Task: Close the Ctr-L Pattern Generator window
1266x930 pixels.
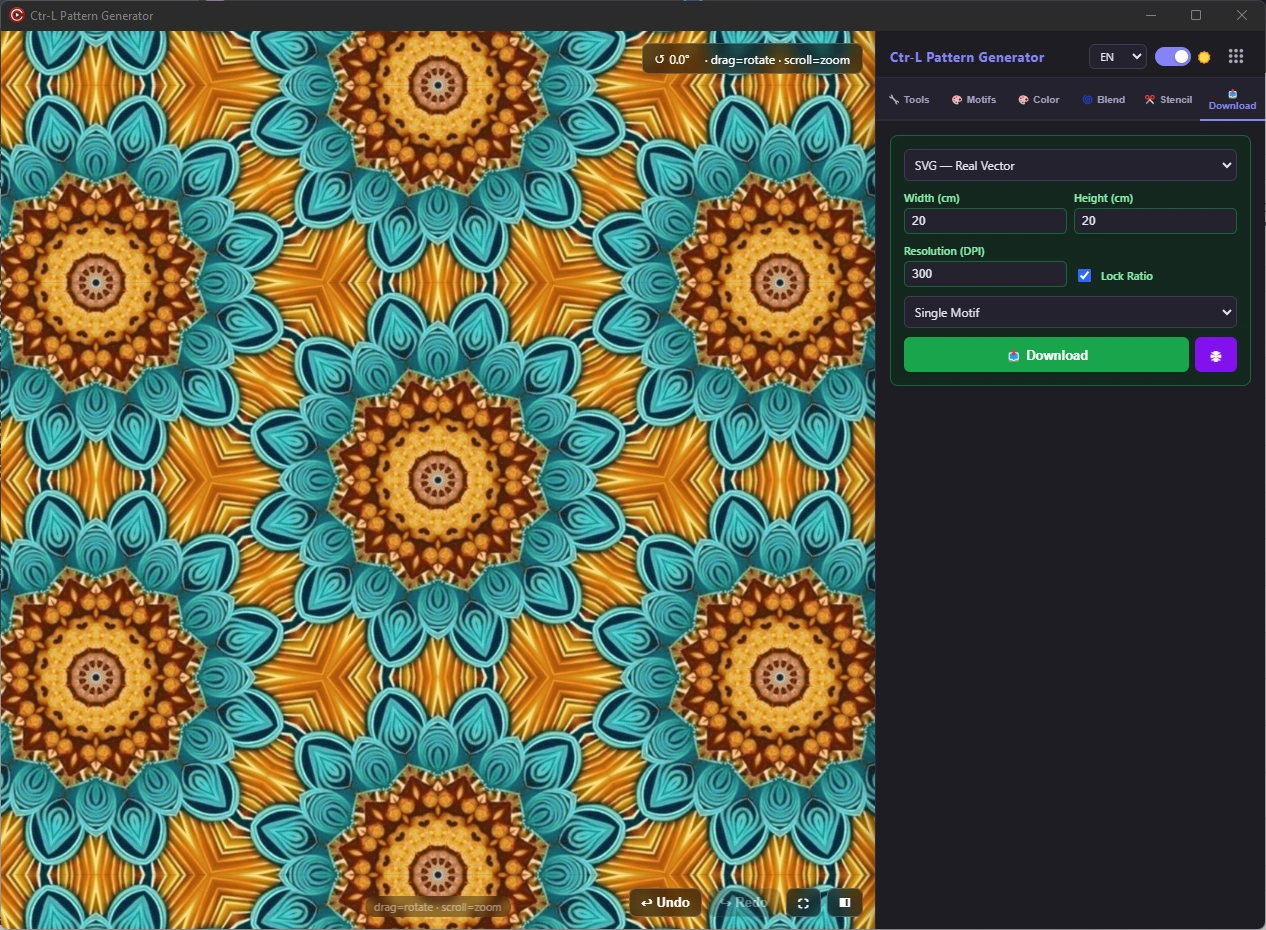Action: (1242, 15)
